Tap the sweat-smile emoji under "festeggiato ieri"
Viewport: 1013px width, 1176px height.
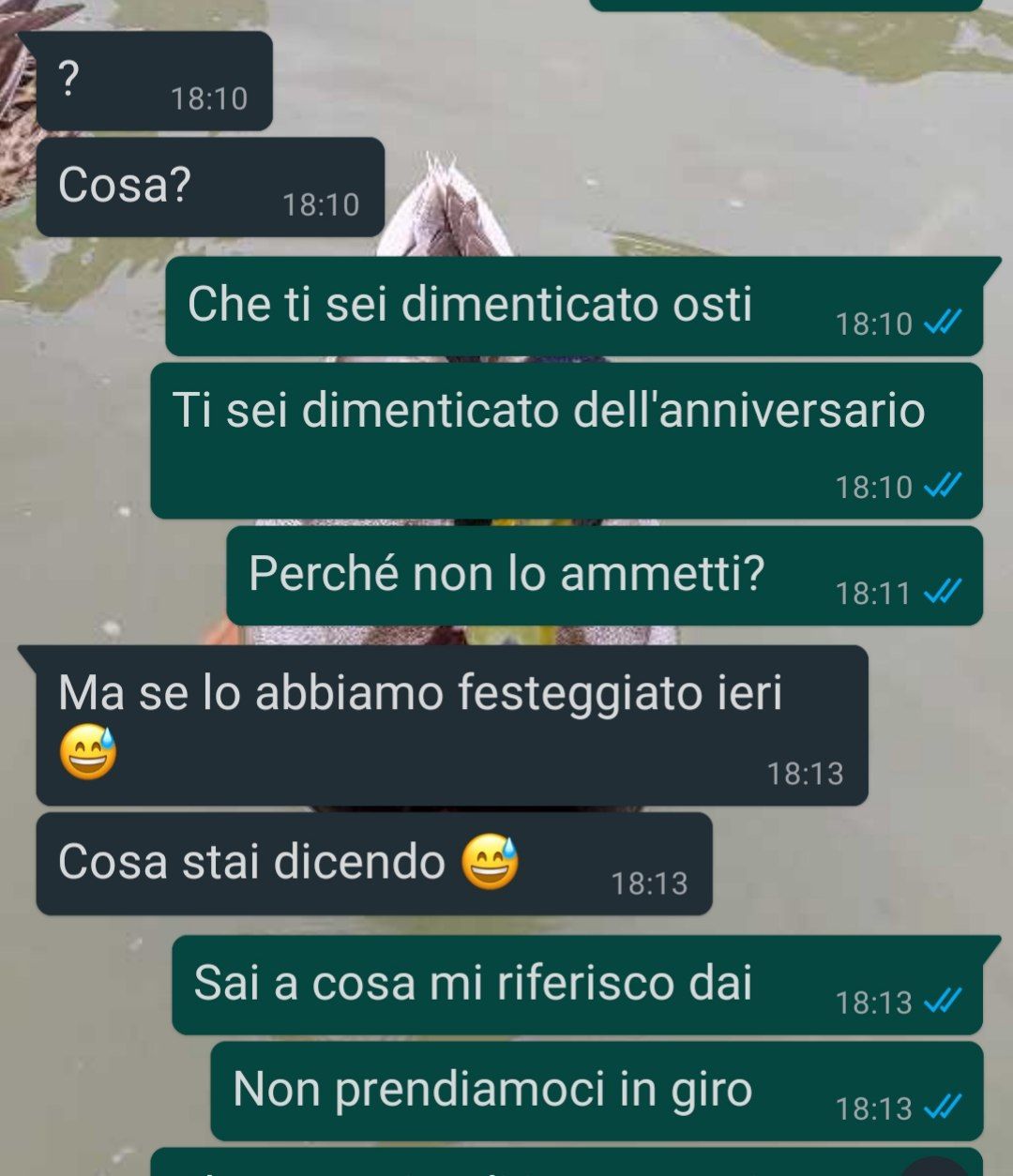(x=88, y=753)
